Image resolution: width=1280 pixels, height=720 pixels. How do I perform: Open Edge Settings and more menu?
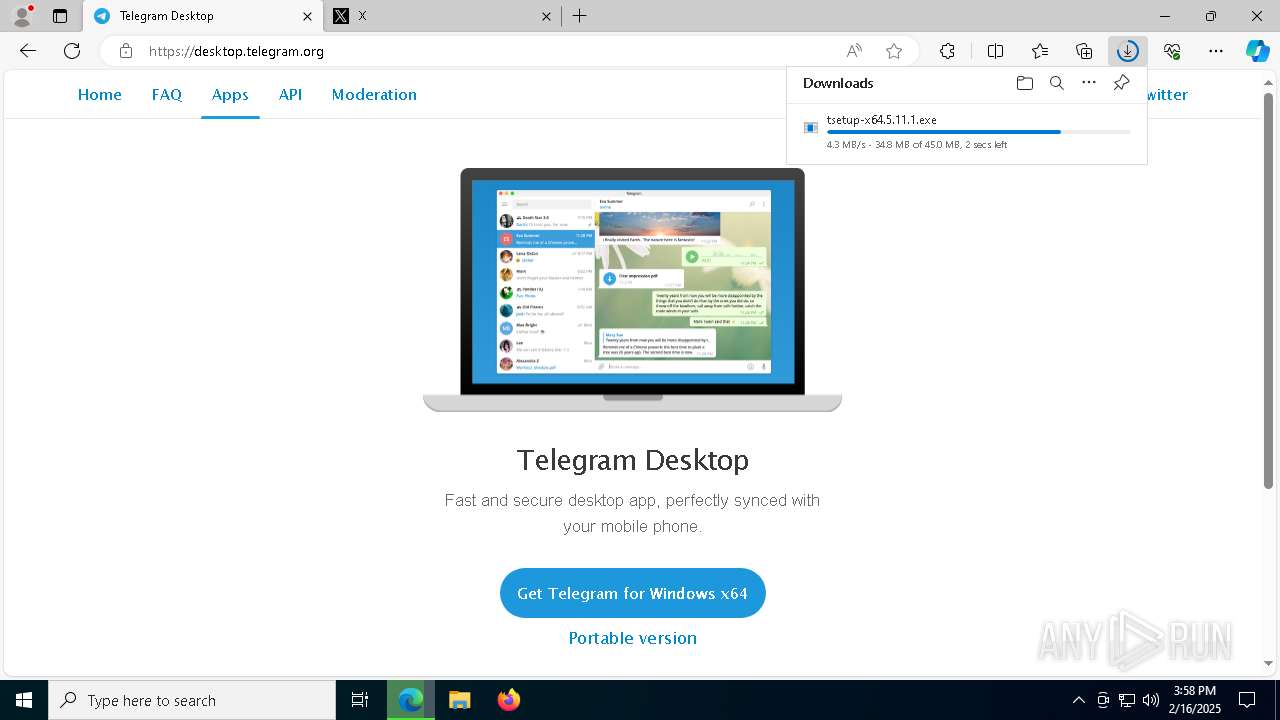[1216, 51]
